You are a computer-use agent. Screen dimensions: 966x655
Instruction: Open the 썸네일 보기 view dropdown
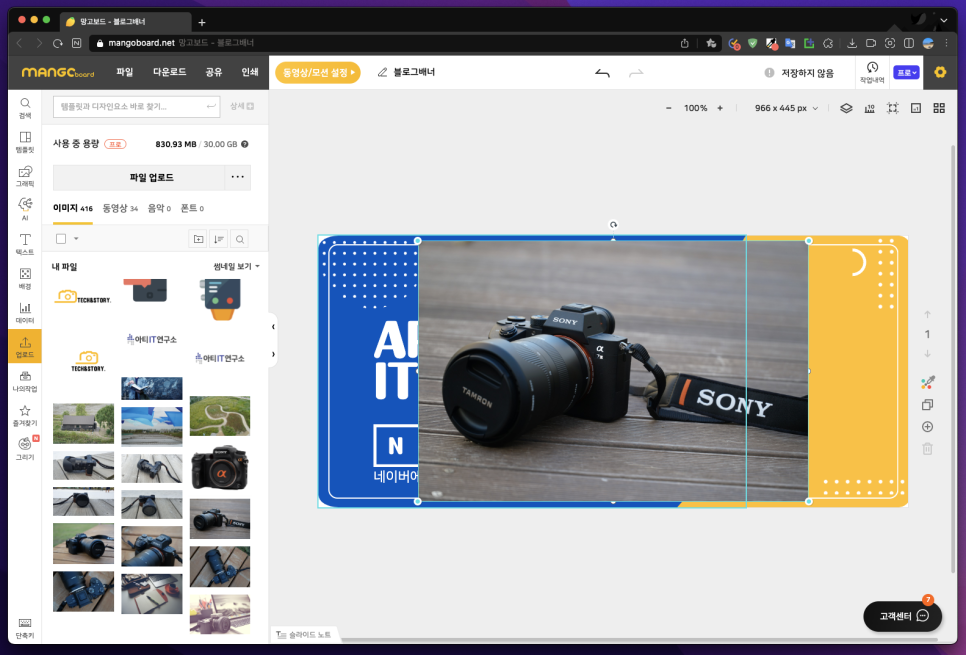coord(236,266)
